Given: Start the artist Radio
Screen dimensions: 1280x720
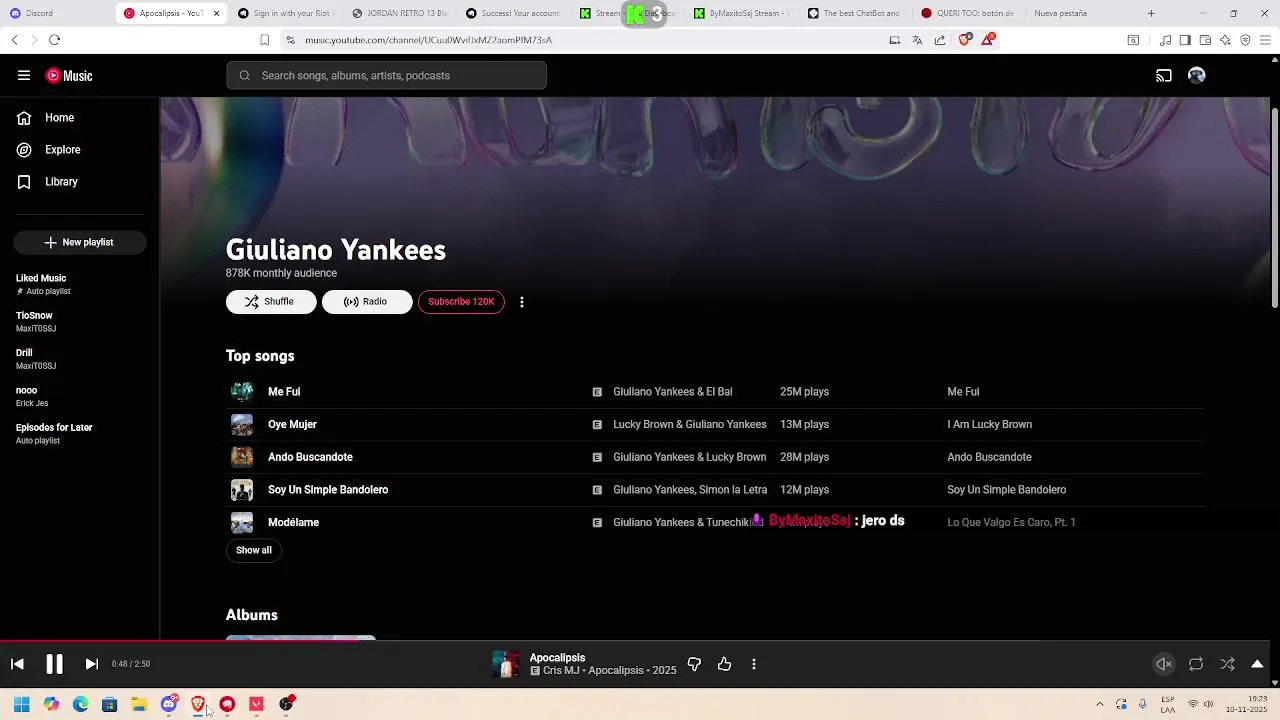Looking at the screenshot, I should click(x=367, y=302).
